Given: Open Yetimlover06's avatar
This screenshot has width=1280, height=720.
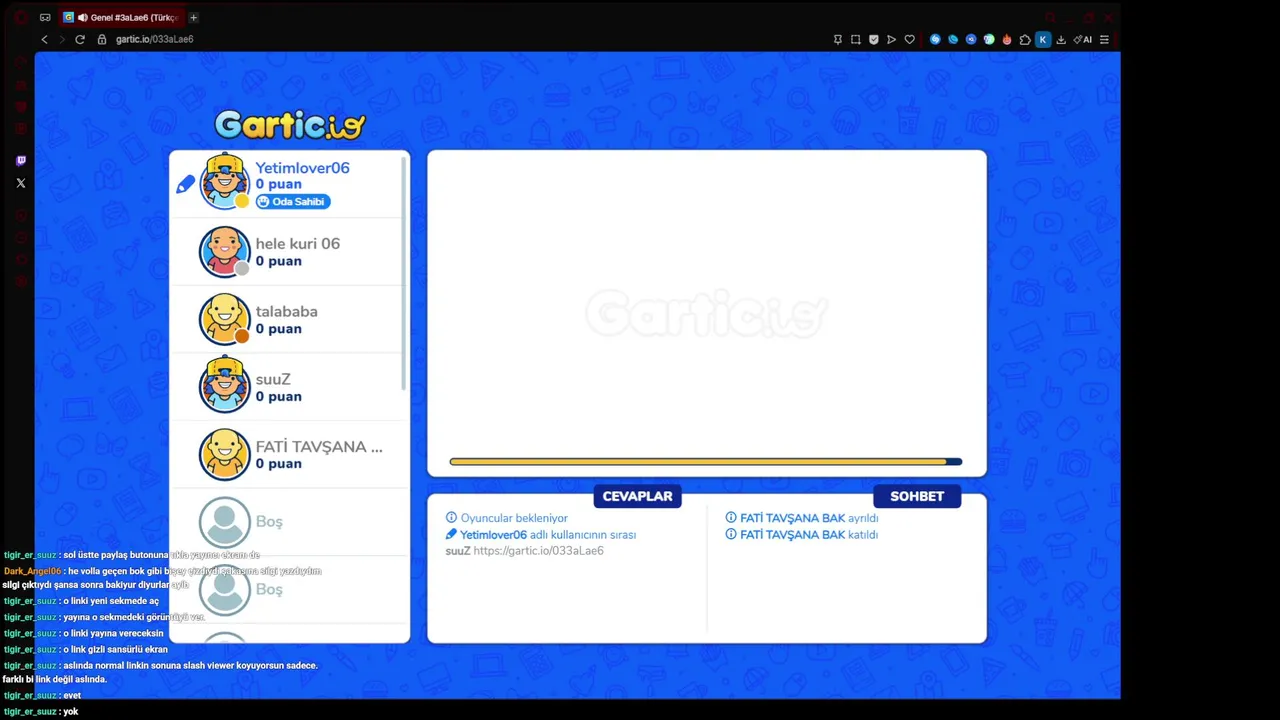Looking at the screenshot, I should [224, 182].
